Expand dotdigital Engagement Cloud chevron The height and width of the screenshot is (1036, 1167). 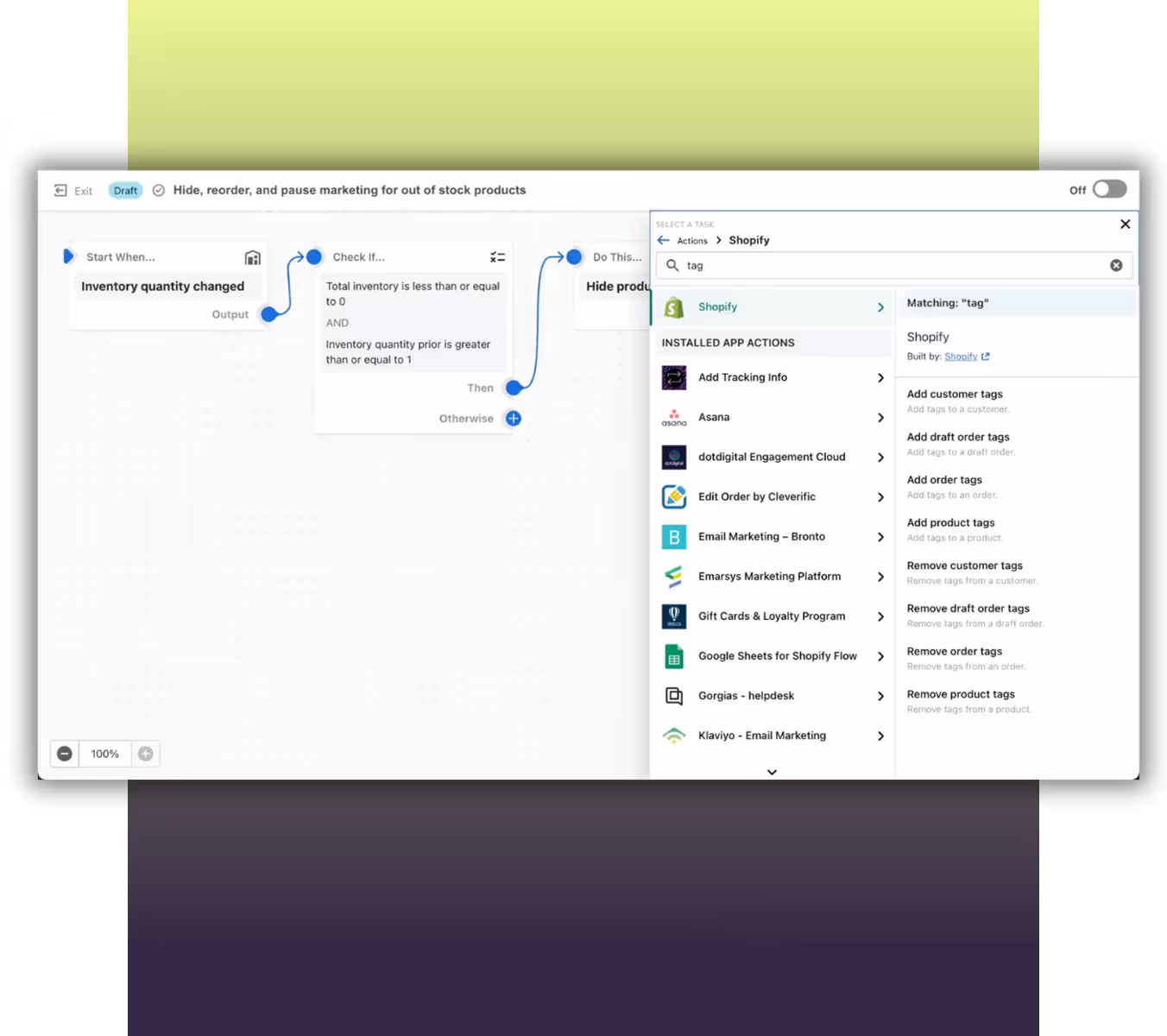coord(880,458)
